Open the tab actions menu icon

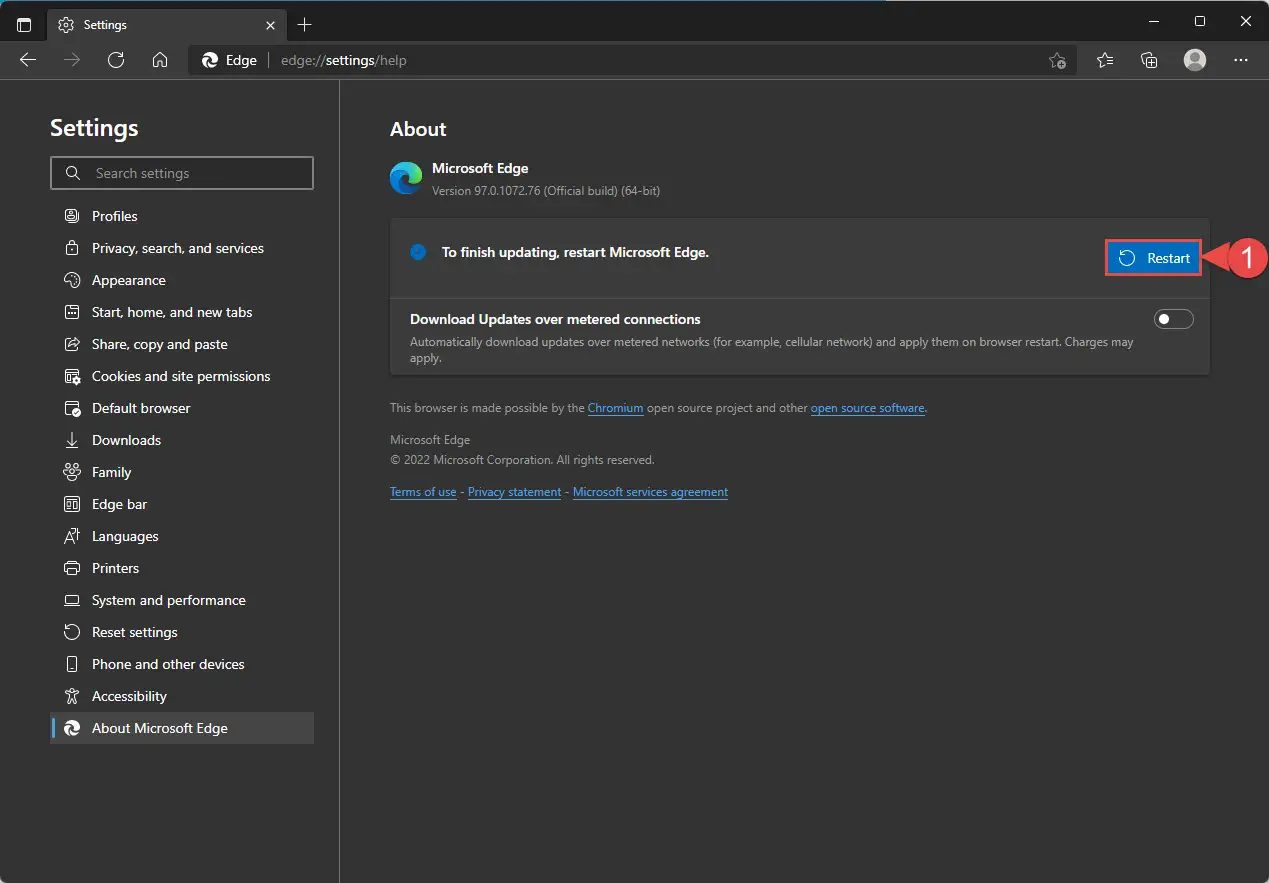tap(24, 24)
